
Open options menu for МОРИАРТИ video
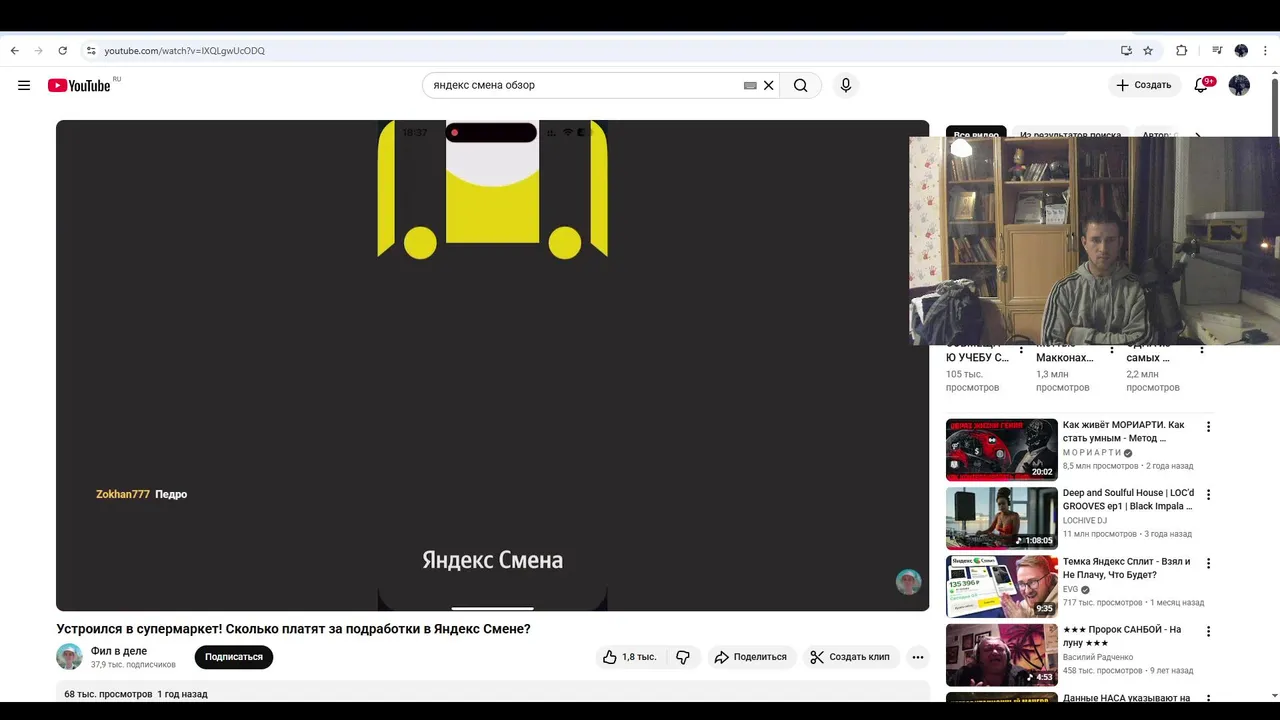(x=1208, y=427)
